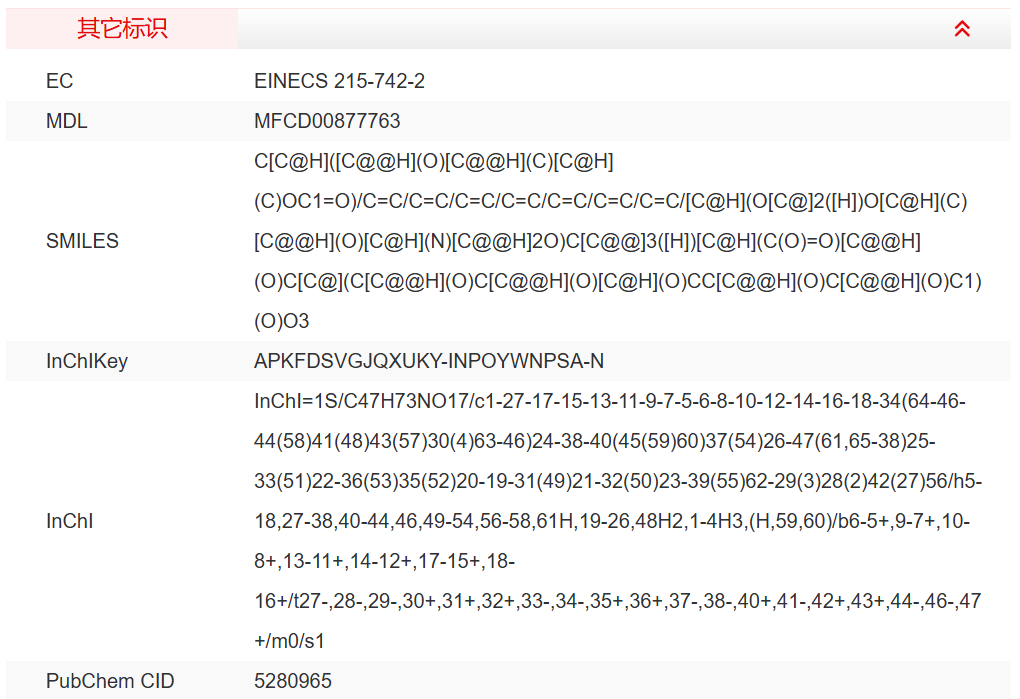Click the InChI line starting with 16+/t27-,28-
1020x699 pixels.
coord(617,601)
